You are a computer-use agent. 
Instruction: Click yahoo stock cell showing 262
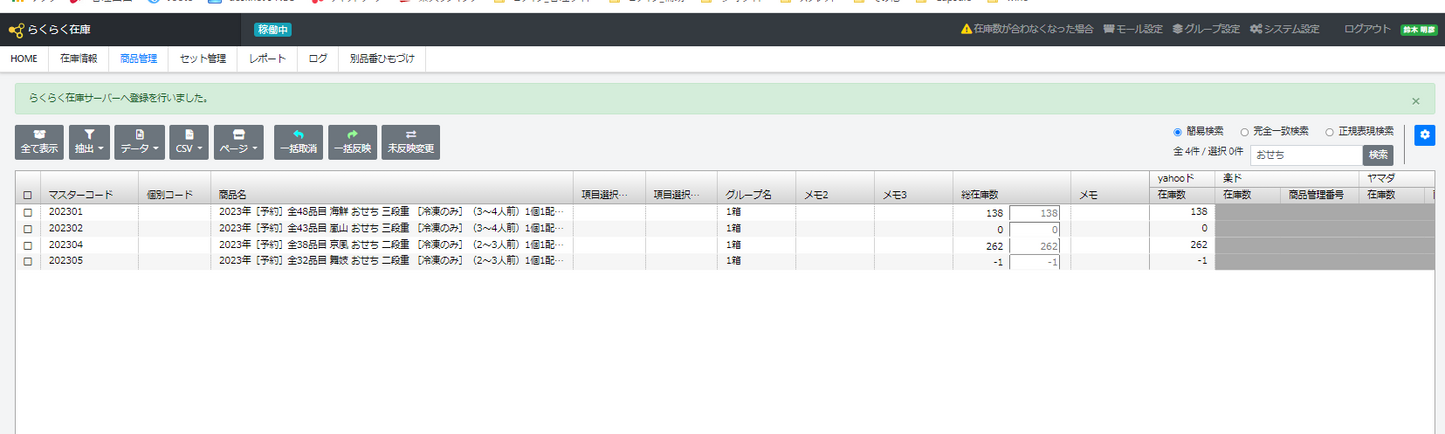1182,244
